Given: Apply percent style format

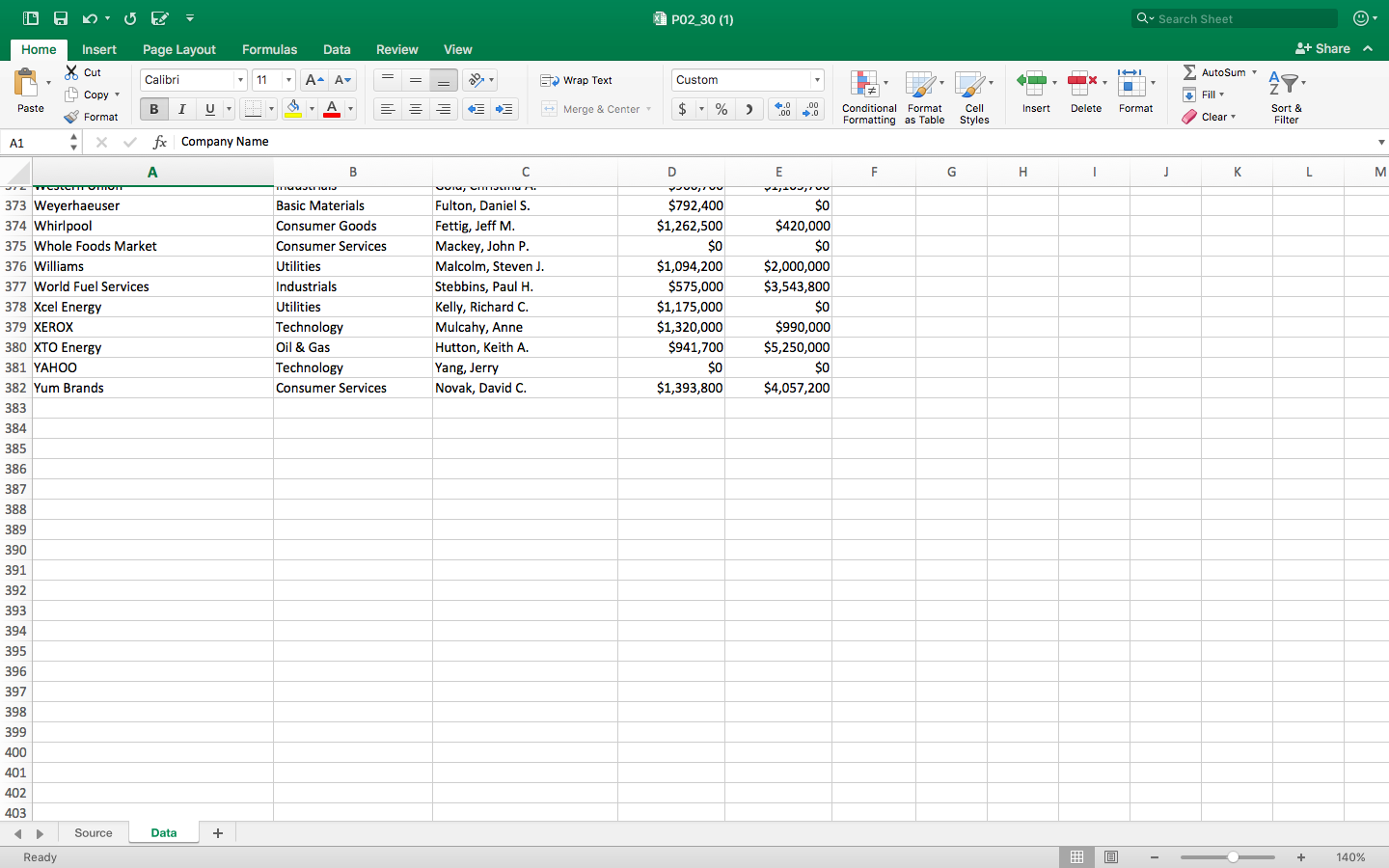Looking at the screenshot, I should tap(722, 109).
